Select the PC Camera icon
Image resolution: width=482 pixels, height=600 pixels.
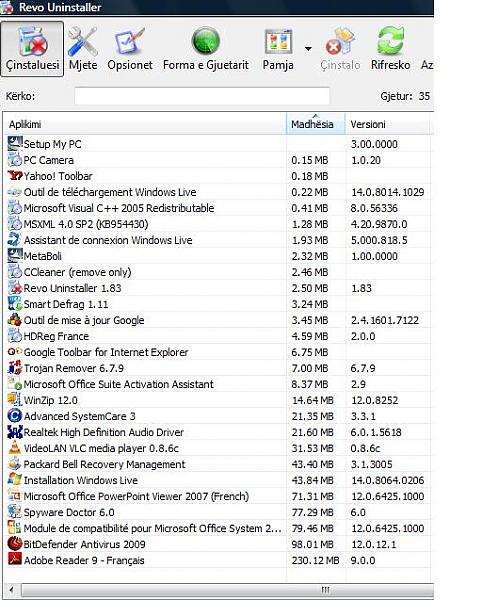[x=15, y=160]
